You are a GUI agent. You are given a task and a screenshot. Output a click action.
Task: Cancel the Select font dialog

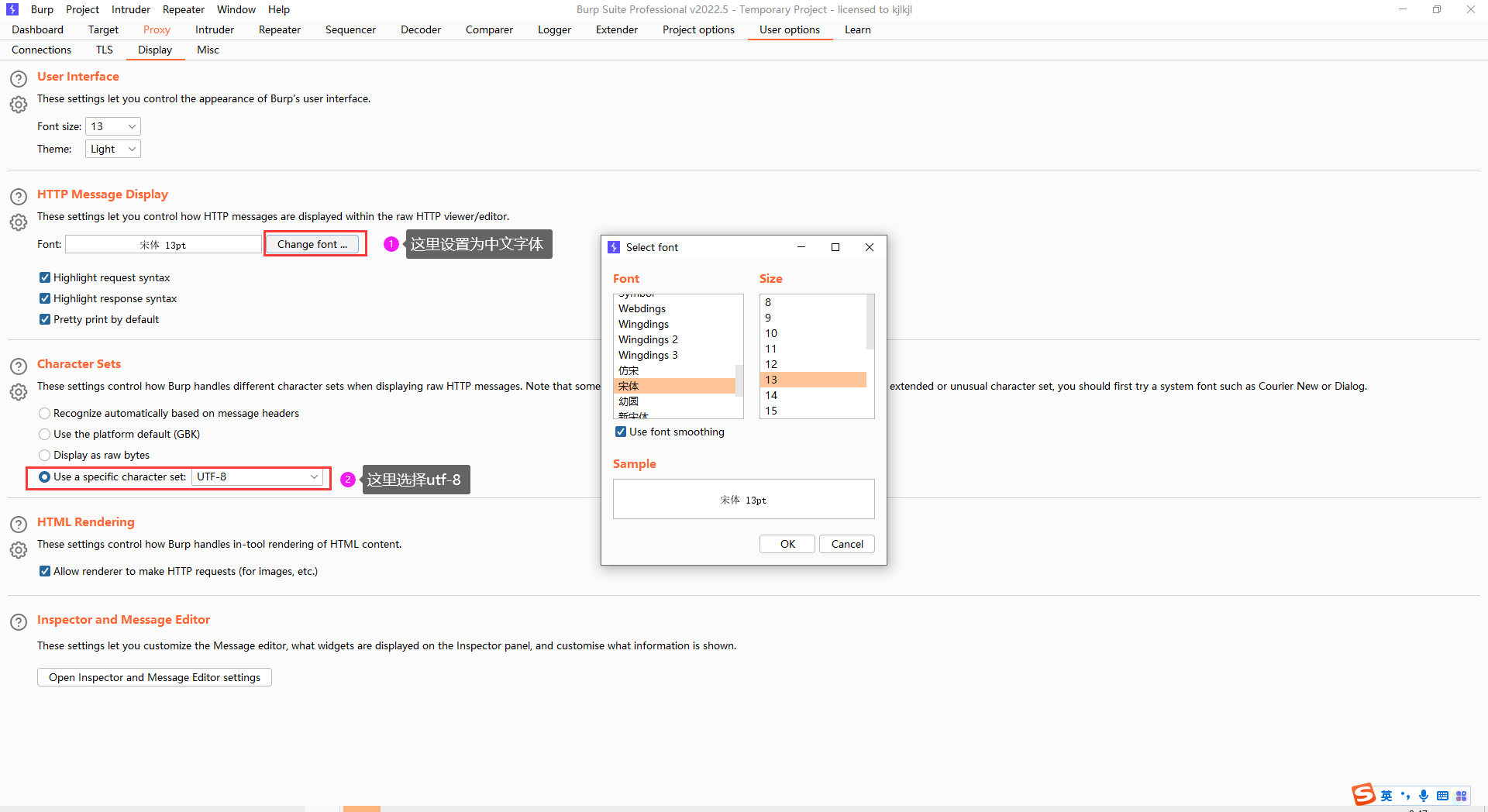(847, 544)
